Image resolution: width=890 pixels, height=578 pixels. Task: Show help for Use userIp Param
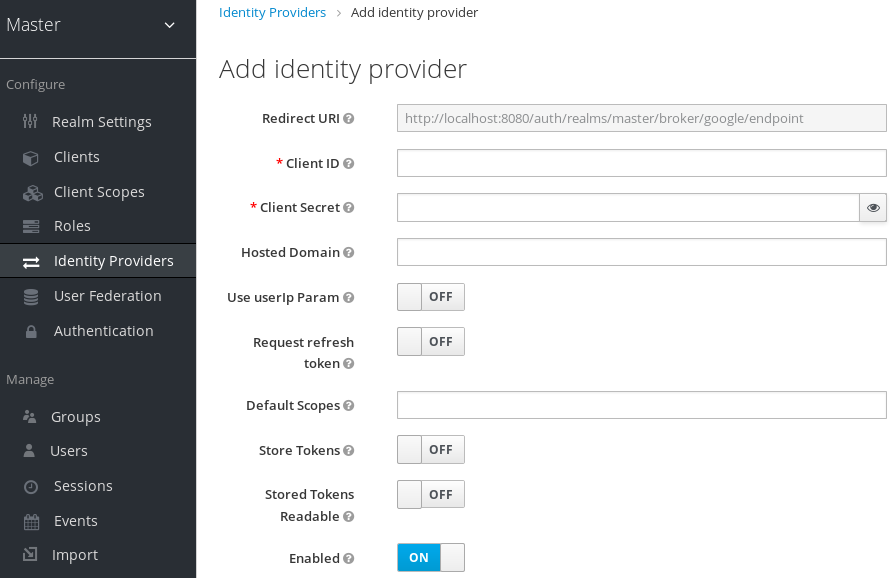(349, 297)
